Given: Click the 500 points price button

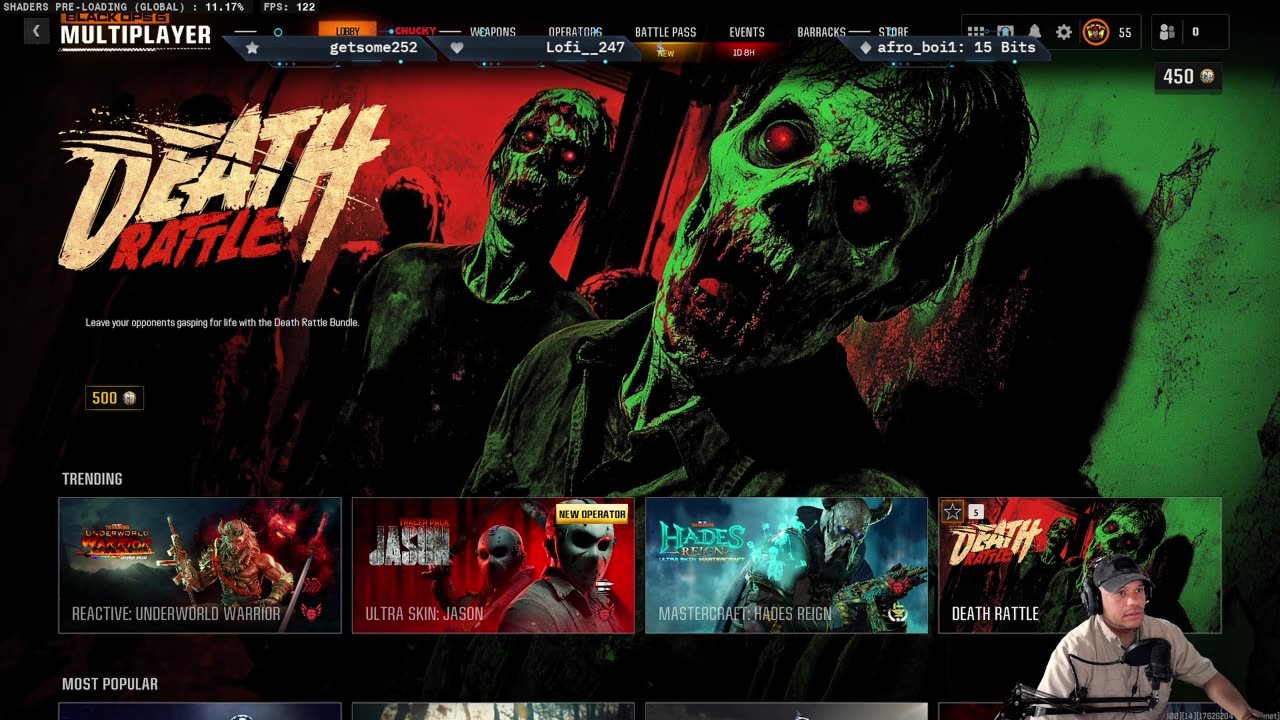Looking at the screenshot, I should click(x=114, y=398).
